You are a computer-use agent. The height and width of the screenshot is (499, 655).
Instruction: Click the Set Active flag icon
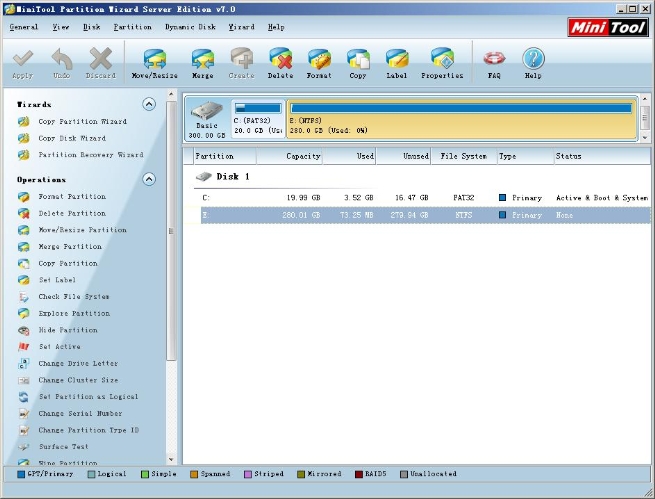click(24, 347)
